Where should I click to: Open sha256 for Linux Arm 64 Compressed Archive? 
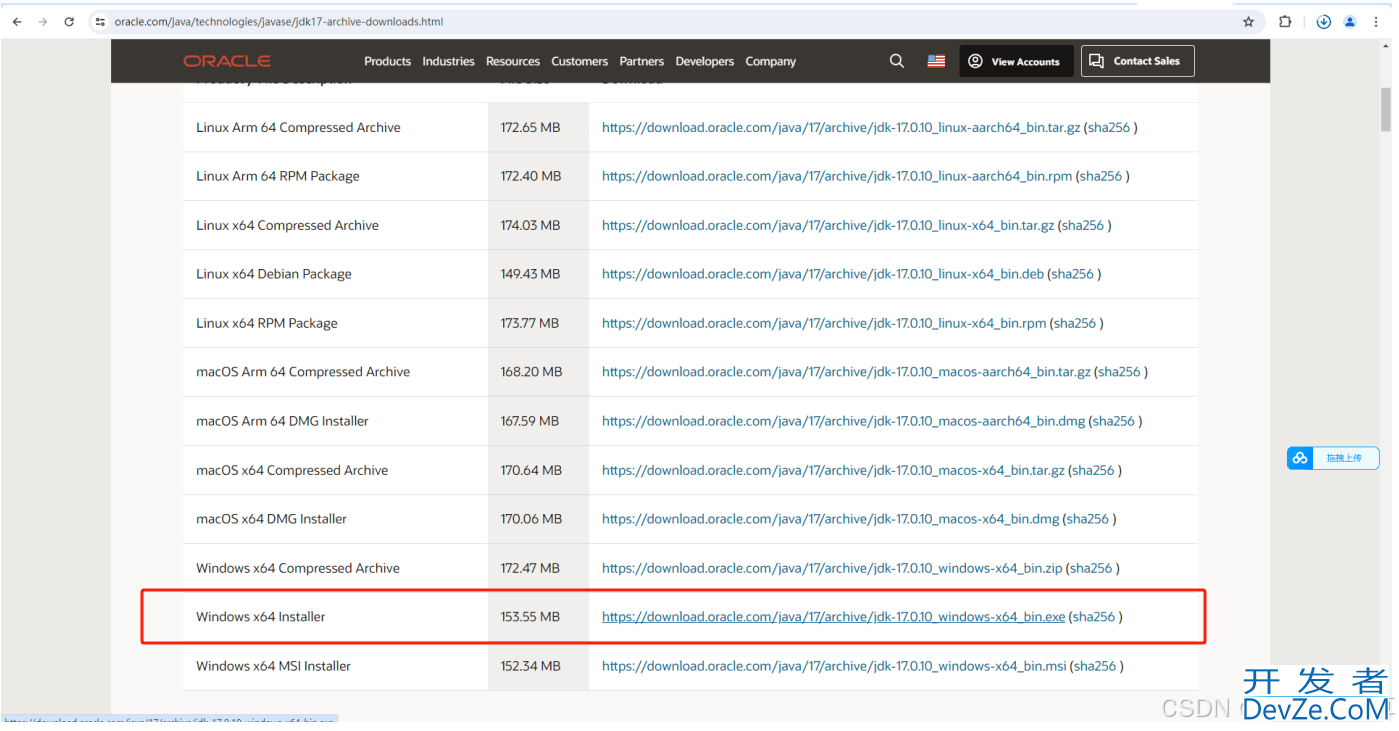coord(1110,128)
